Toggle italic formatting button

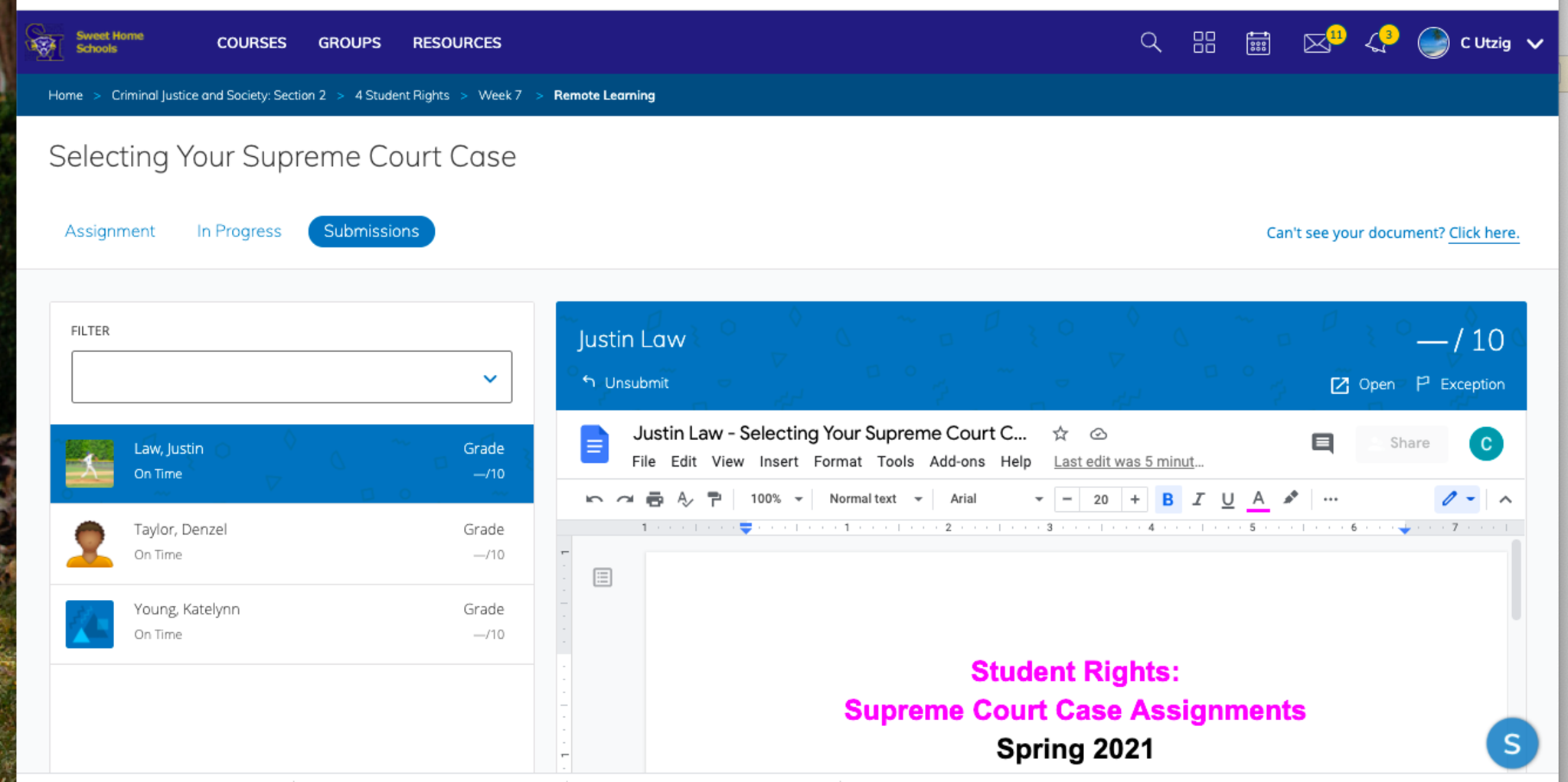pyautogui.click(x=1198, y=500)
